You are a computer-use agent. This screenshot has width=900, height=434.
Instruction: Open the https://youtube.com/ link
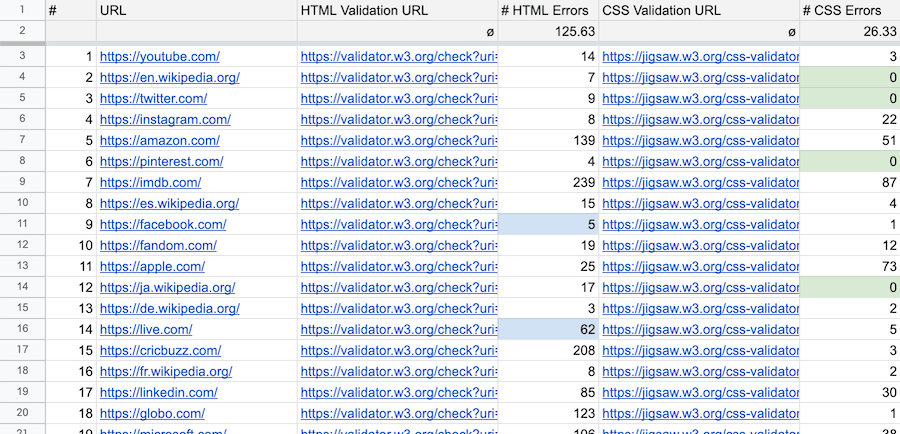(x=160, y=56)
